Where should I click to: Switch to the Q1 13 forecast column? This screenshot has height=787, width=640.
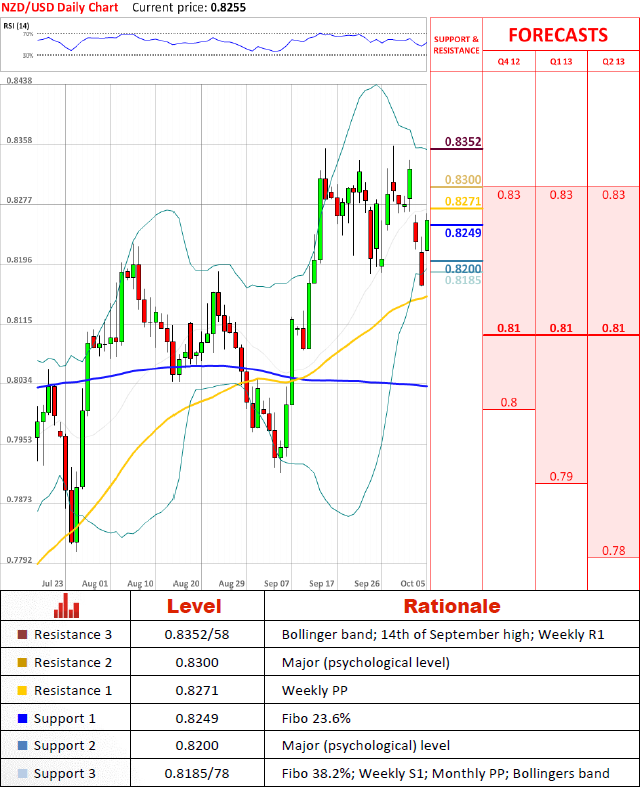[x=561, y=61]
